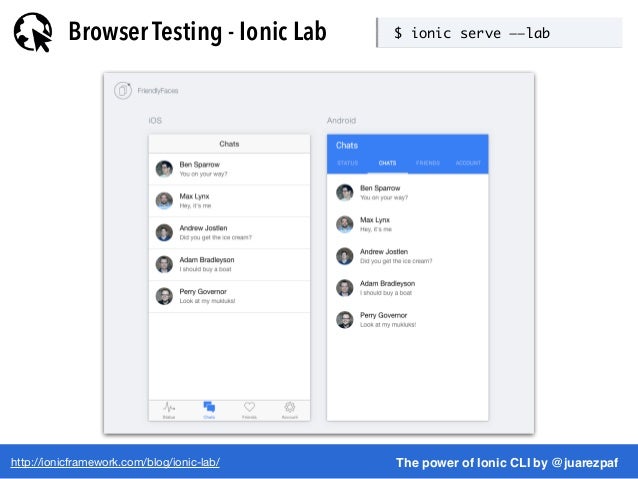Click the globe cursor icon in slide title
The width and height of the screenshot is (638, 479).
[x=33, y=32]
